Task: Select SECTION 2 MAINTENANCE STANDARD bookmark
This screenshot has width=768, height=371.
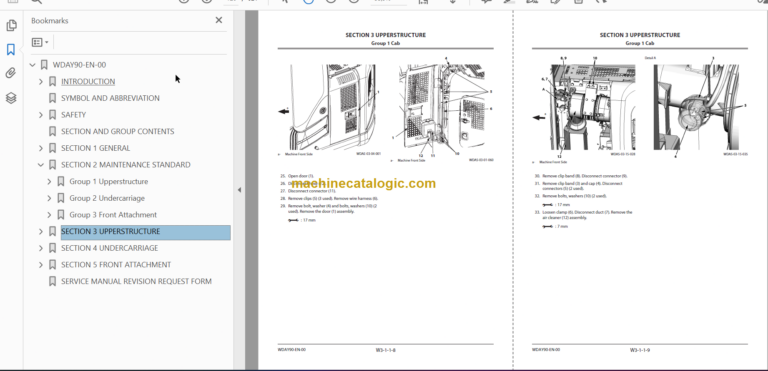Action: pos(126,165)
